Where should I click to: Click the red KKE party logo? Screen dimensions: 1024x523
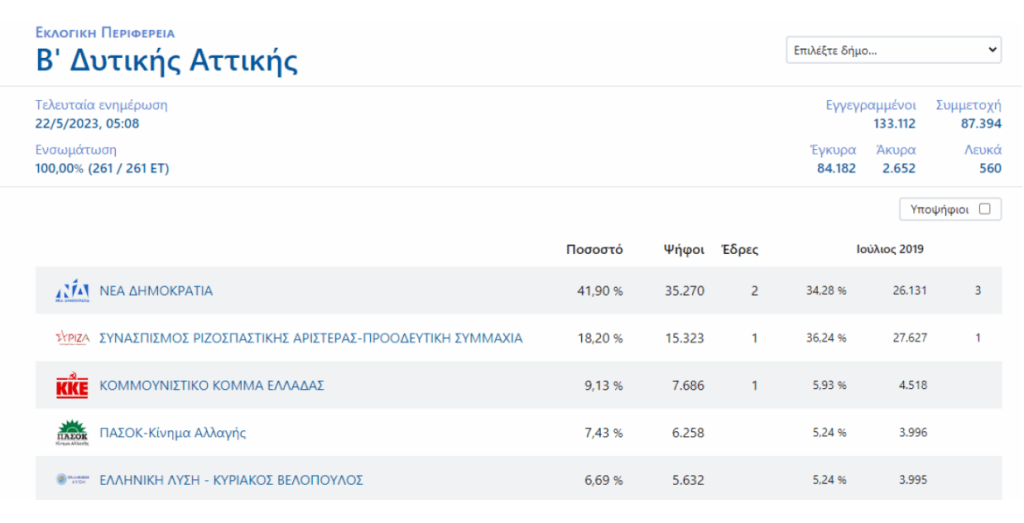point(72,386)
